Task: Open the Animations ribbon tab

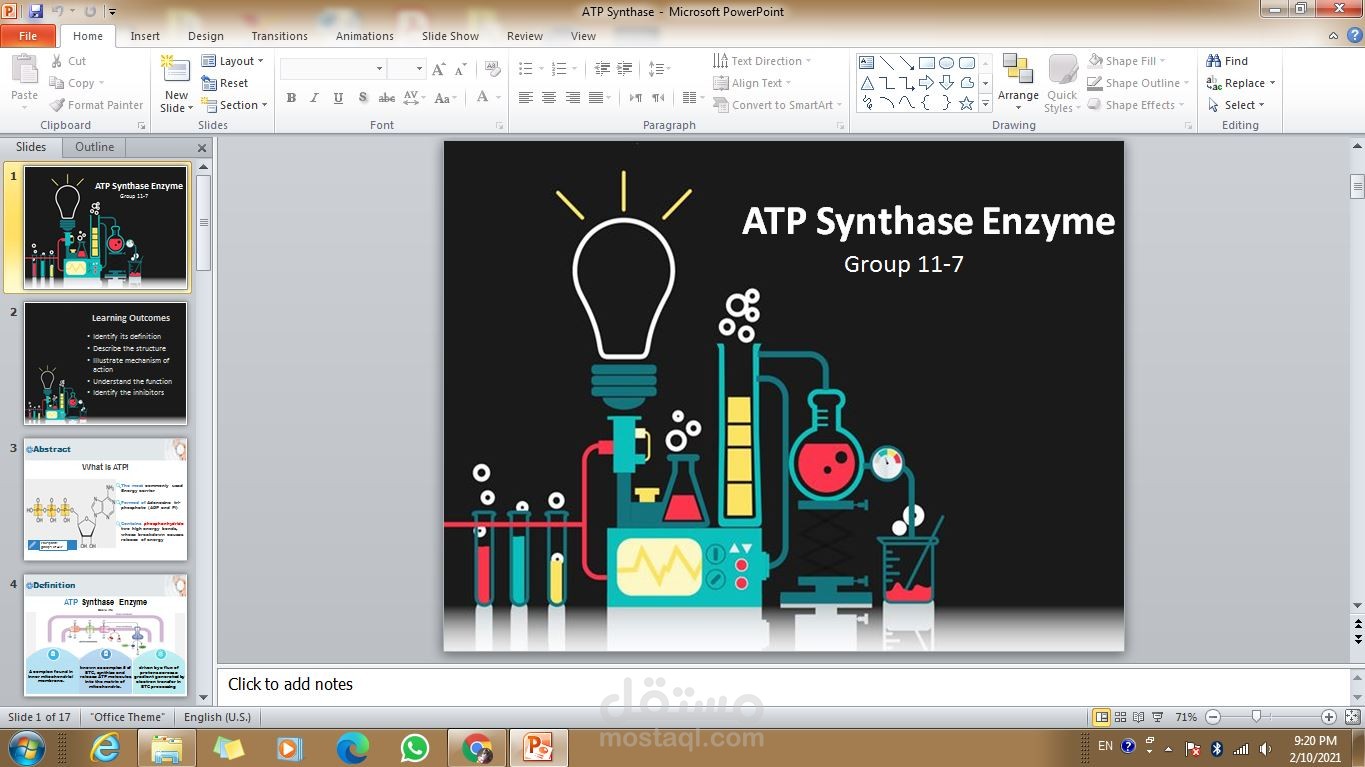Action: pos(364,36)
